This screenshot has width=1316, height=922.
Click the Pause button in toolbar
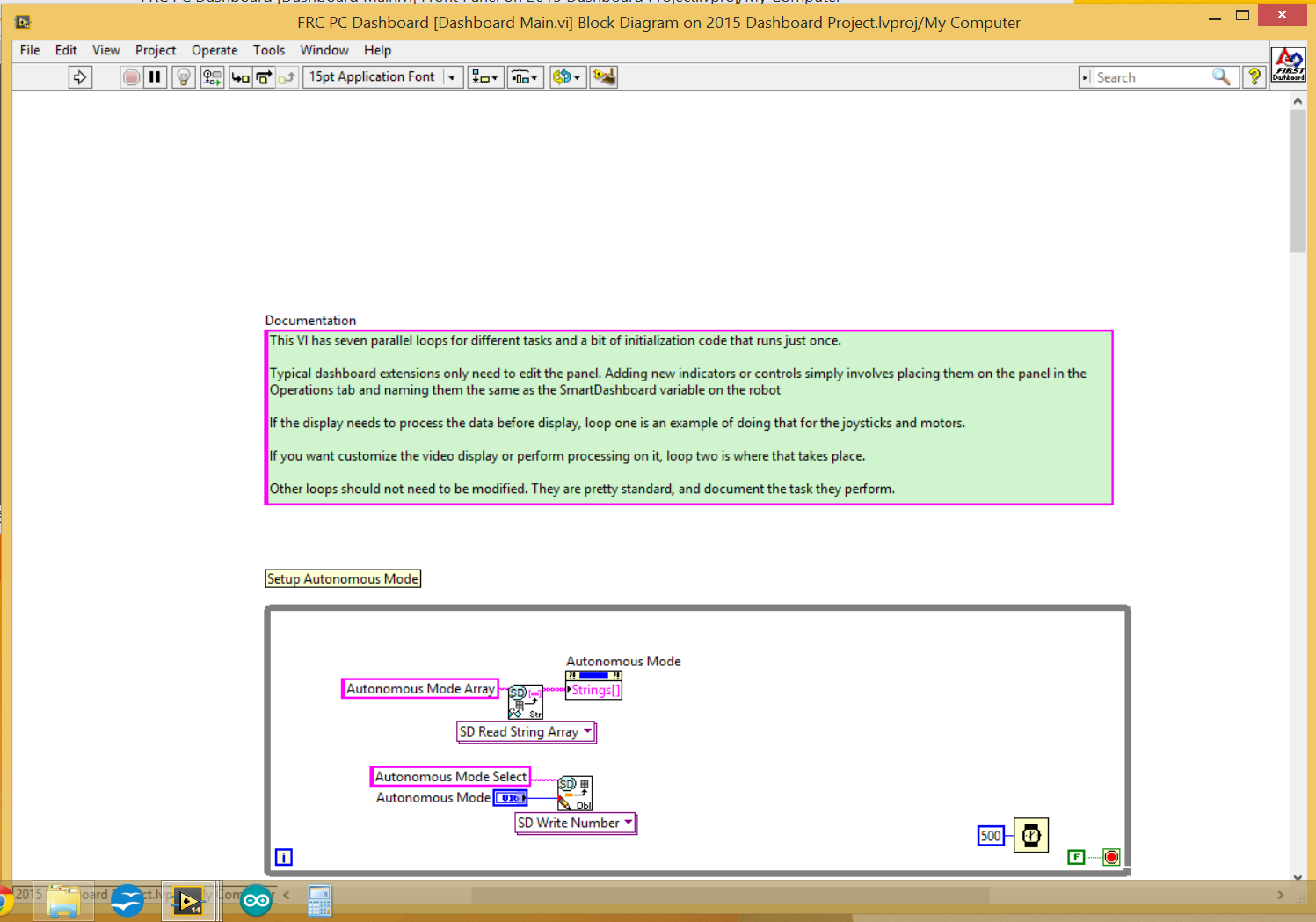(x=155, y=77)
